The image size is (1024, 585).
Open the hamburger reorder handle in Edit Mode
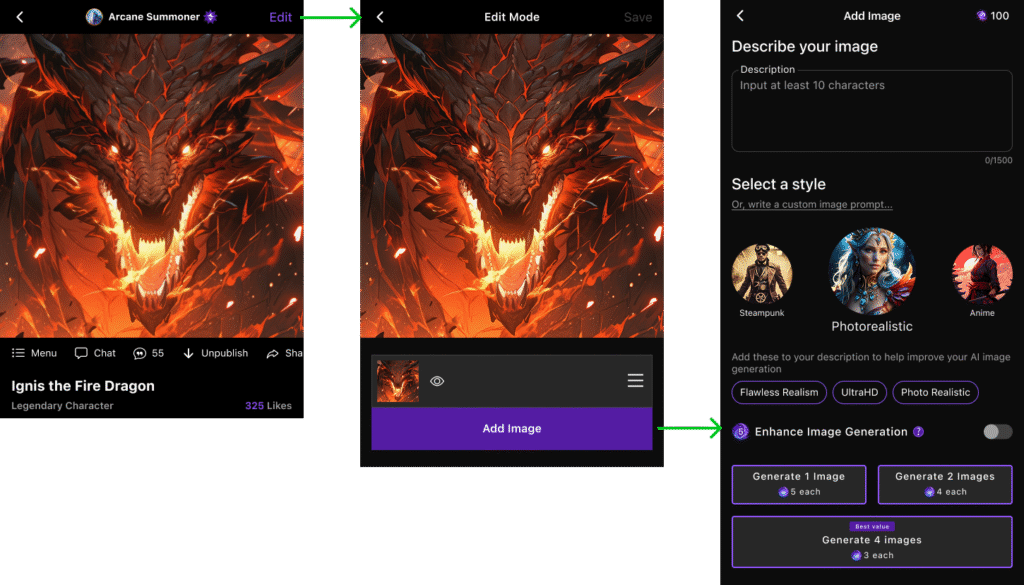point(635,381)
